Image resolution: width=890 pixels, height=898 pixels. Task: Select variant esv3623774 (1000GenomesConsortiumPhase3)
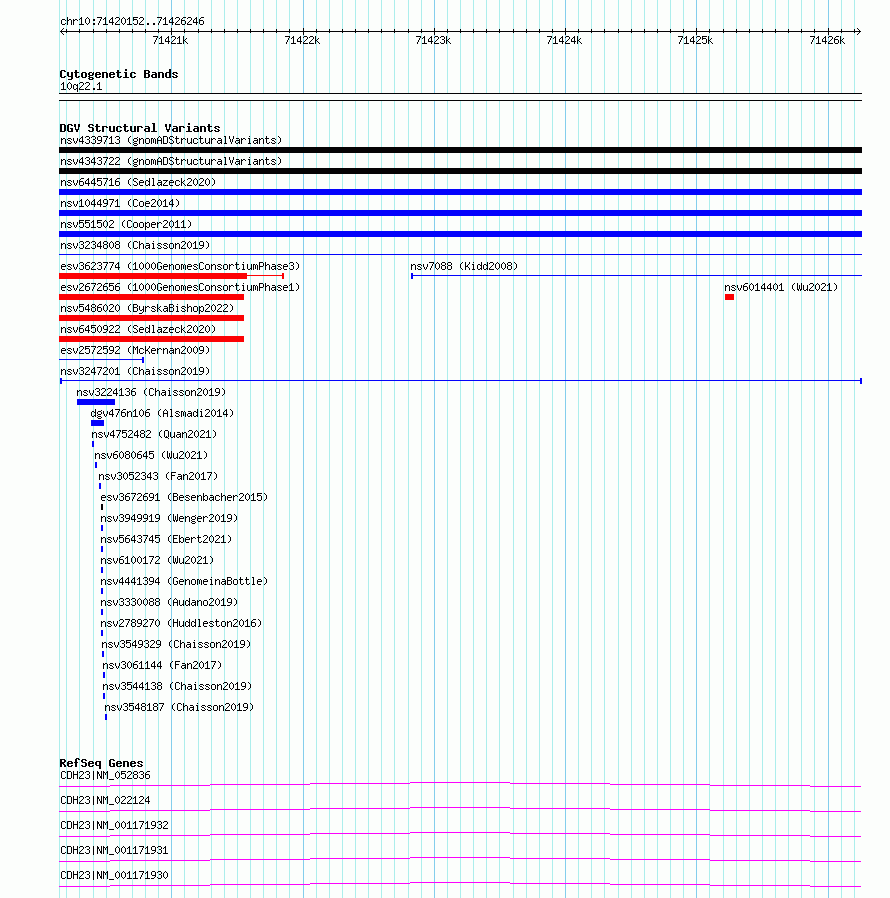(180, 266)
